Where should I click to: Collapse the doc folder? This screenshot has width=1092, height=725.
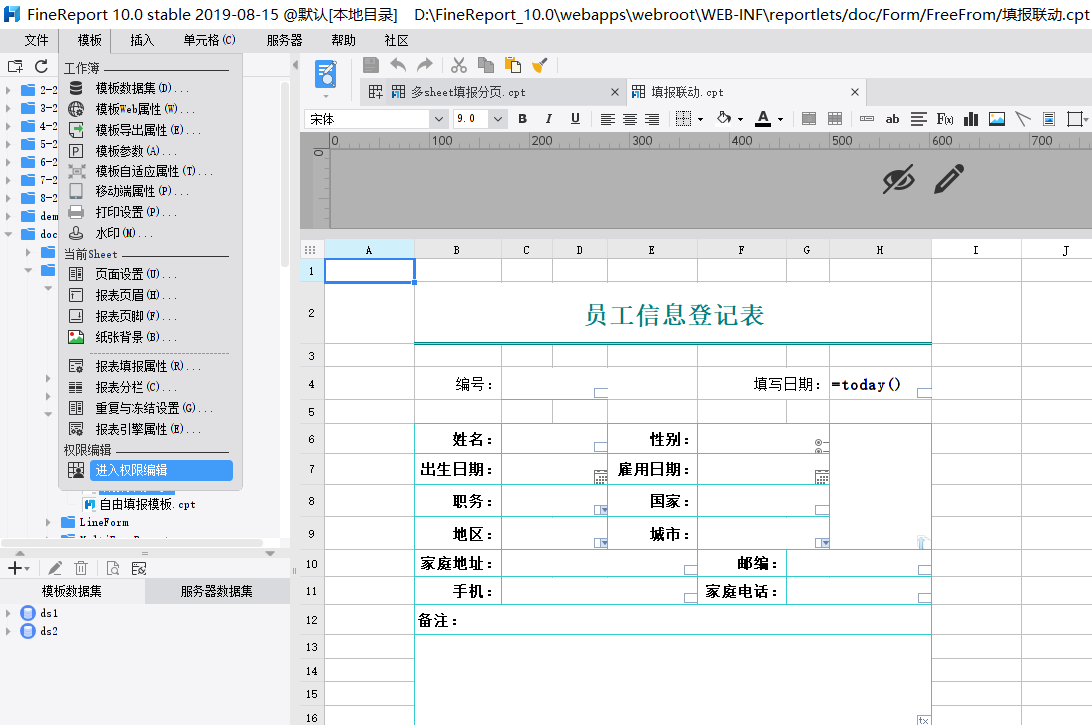[8, 234]
